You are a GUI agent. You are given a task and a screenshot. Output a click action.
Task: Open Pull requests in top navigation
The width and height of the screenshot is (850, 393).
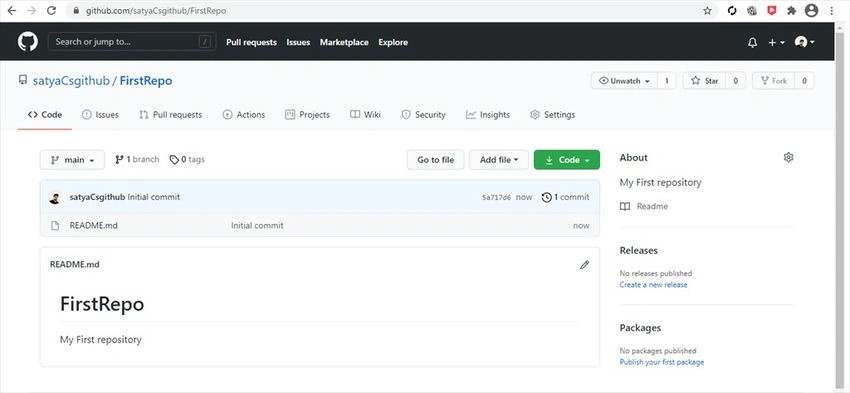(251, 42)
